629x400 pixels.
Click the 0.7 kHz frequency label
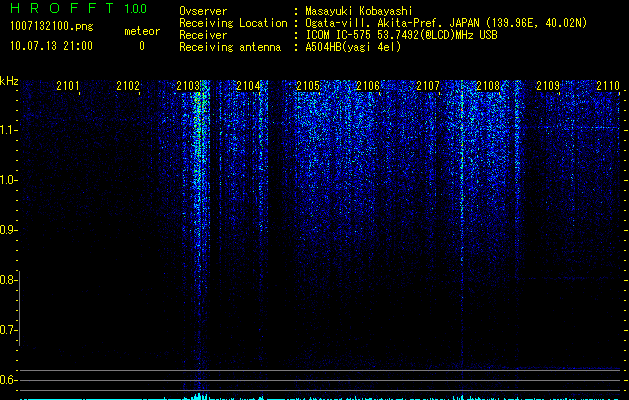click(x=8, y=330)
